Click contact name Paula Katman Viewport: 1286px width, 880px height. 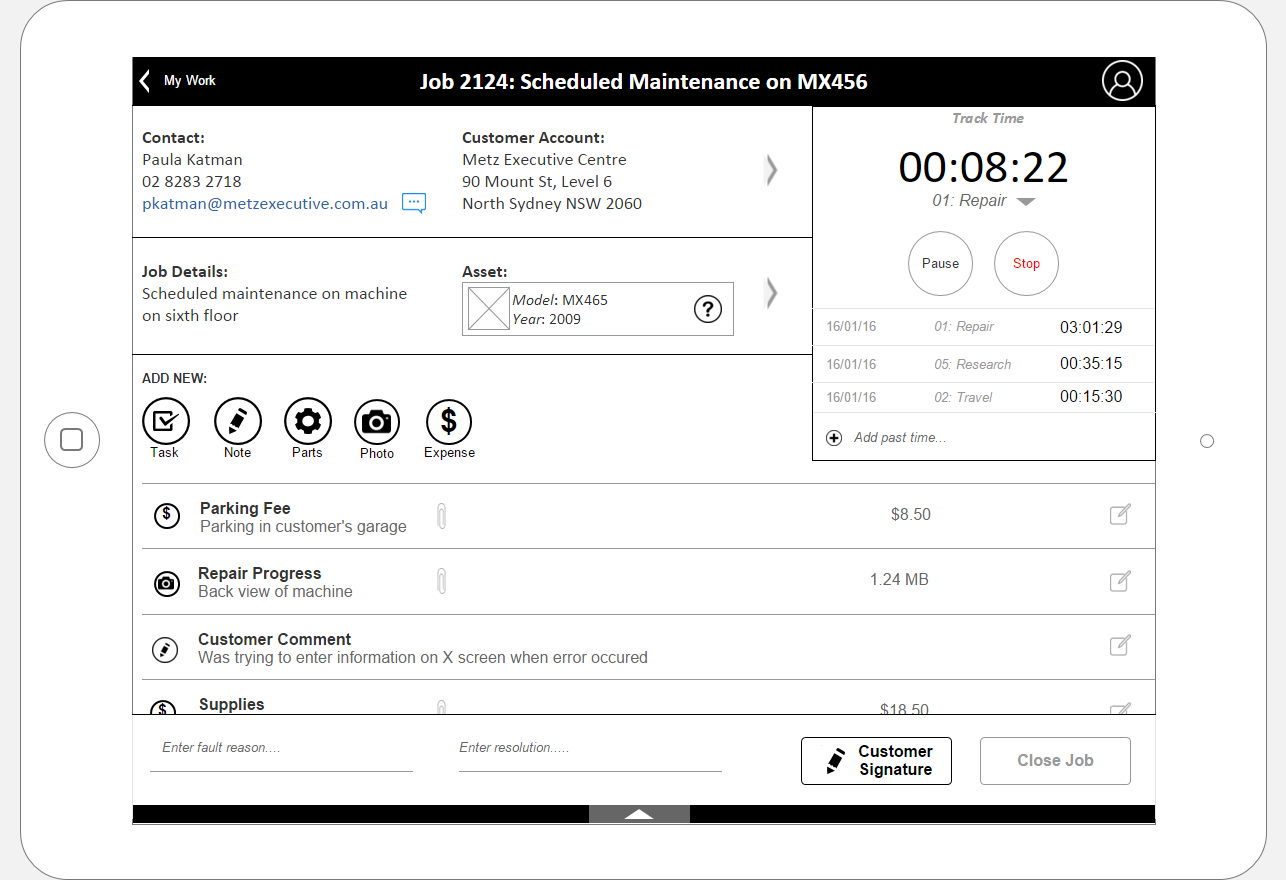pyautogui.click(x=192, y=159)
